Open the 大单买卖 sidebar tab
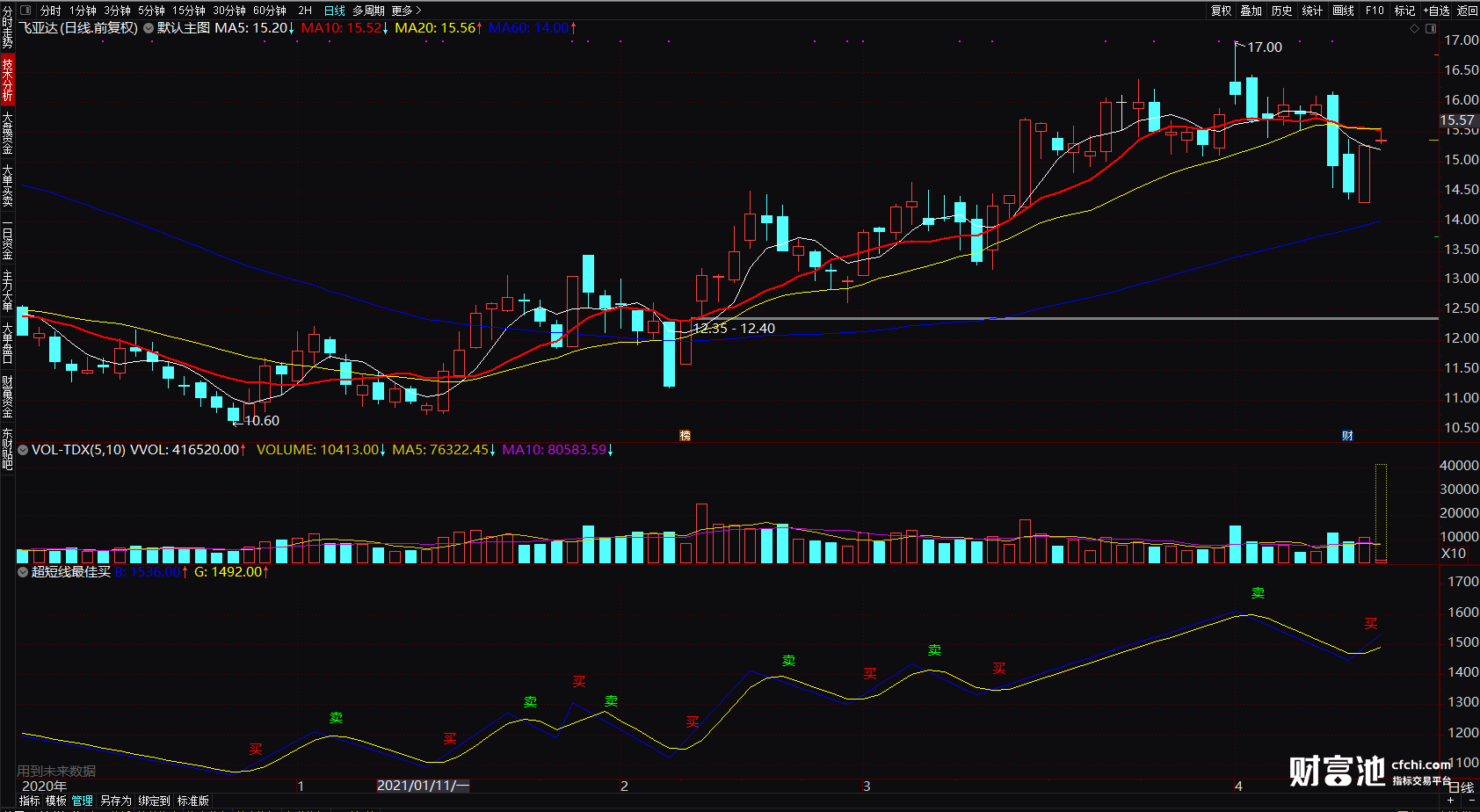The image size is (1480, 812). click(x=7, y=185)
